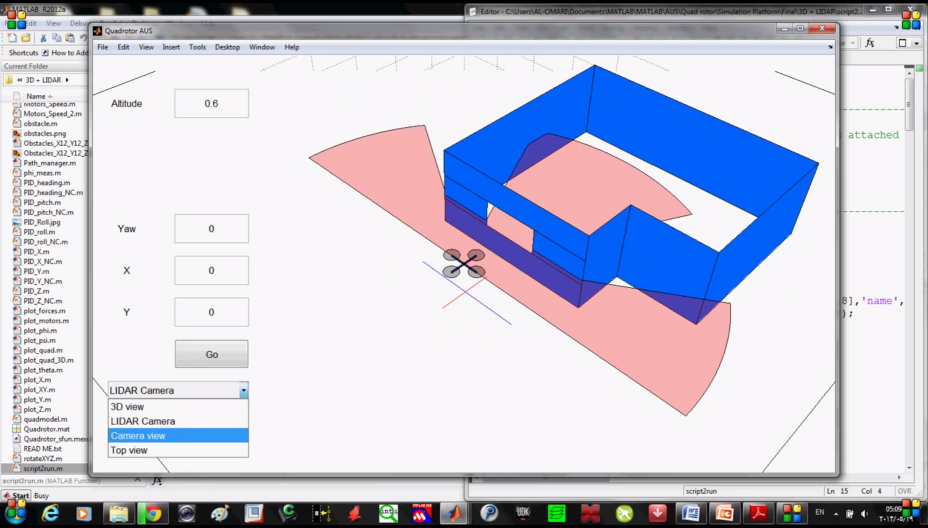The image size is (928, 528).
Task: Click the Windows Start orb
Action: pos(14,513)
